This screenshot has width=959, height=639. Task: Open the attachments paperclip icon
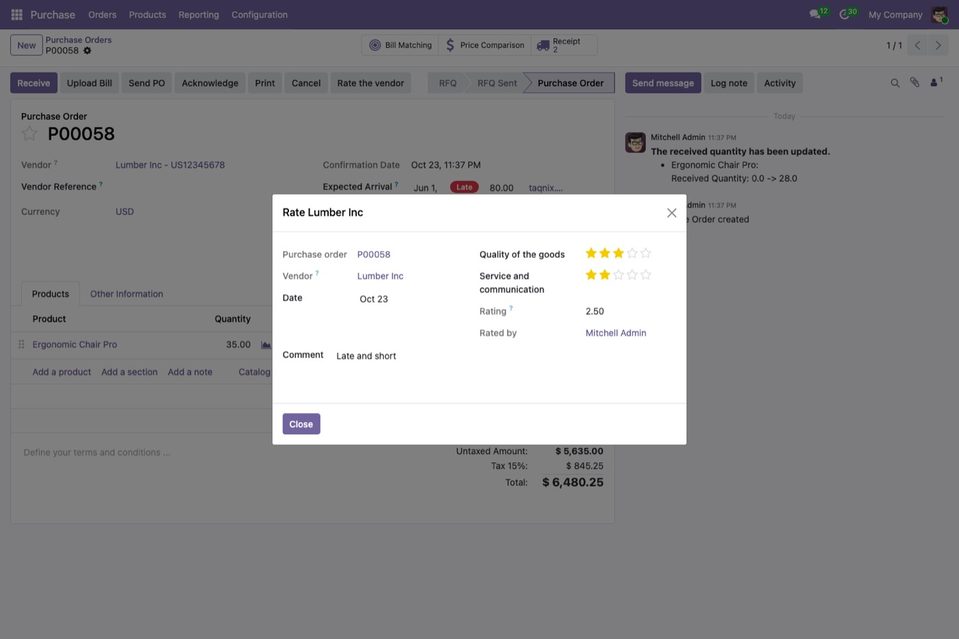coord(914,83)
